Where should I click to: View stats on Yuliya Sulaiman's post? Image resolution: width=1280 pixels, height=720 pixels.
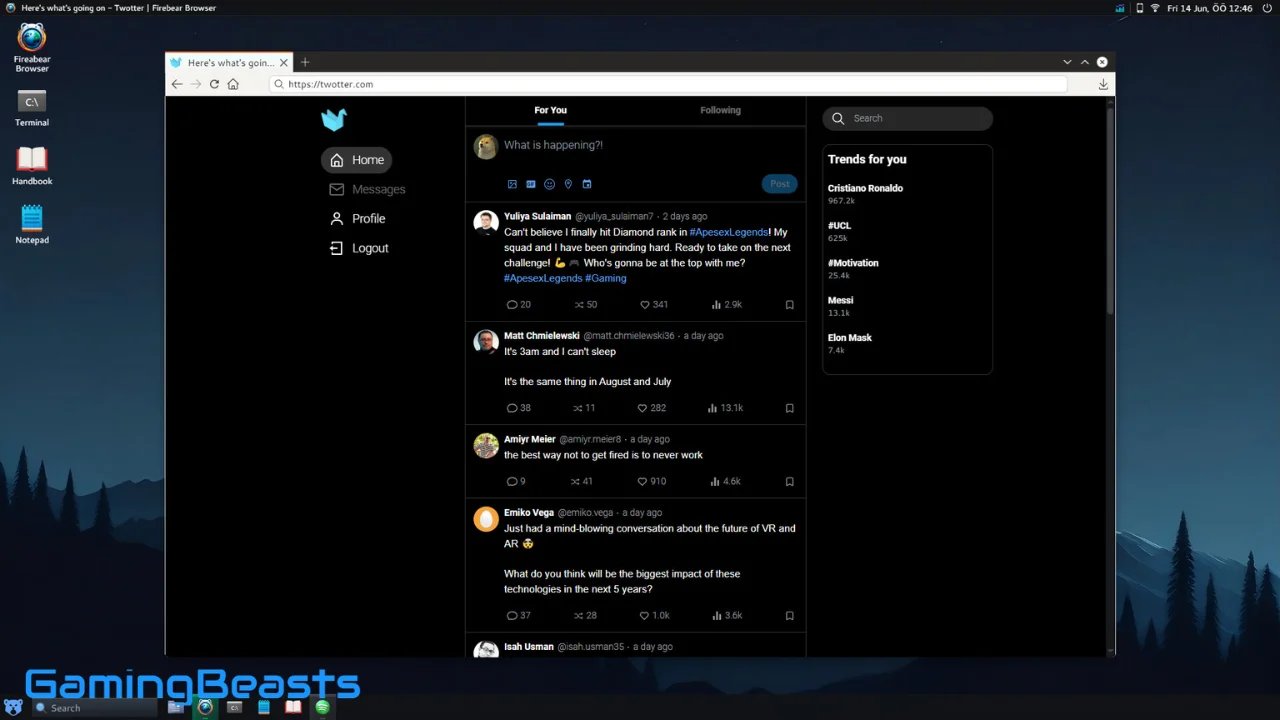point(726,304)
